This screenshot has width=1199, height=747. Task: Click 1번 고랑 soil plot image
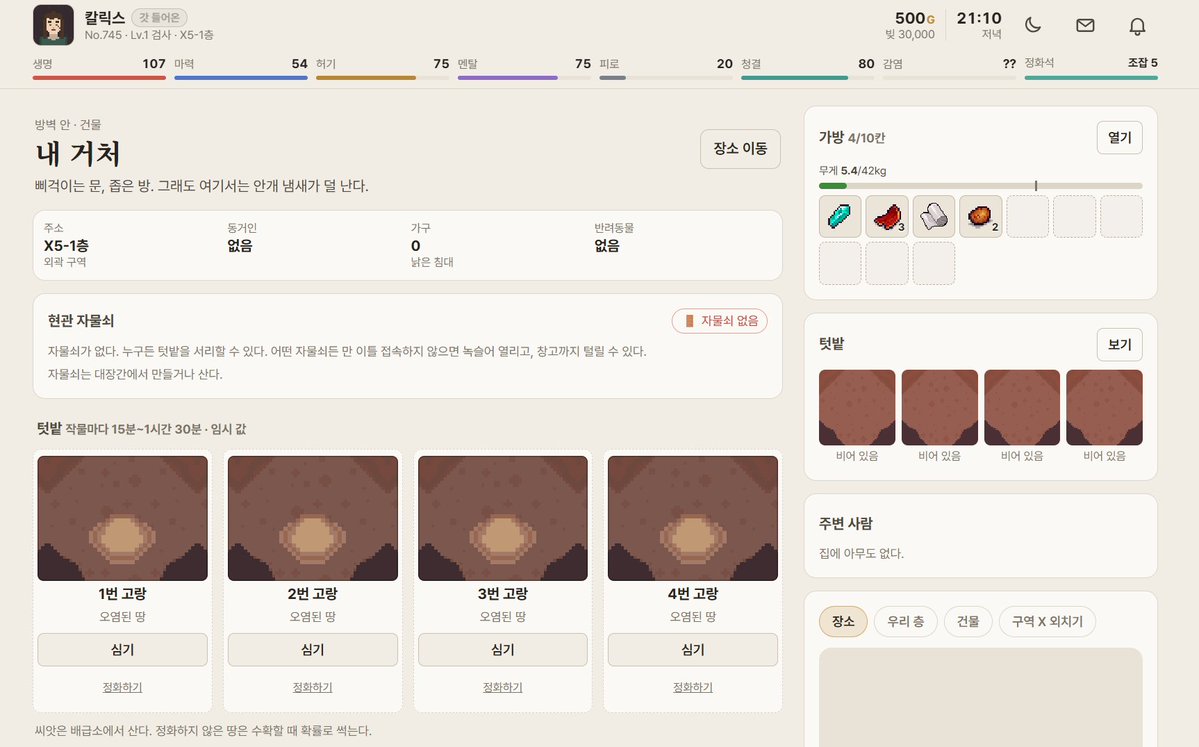(x=122, y=518)
